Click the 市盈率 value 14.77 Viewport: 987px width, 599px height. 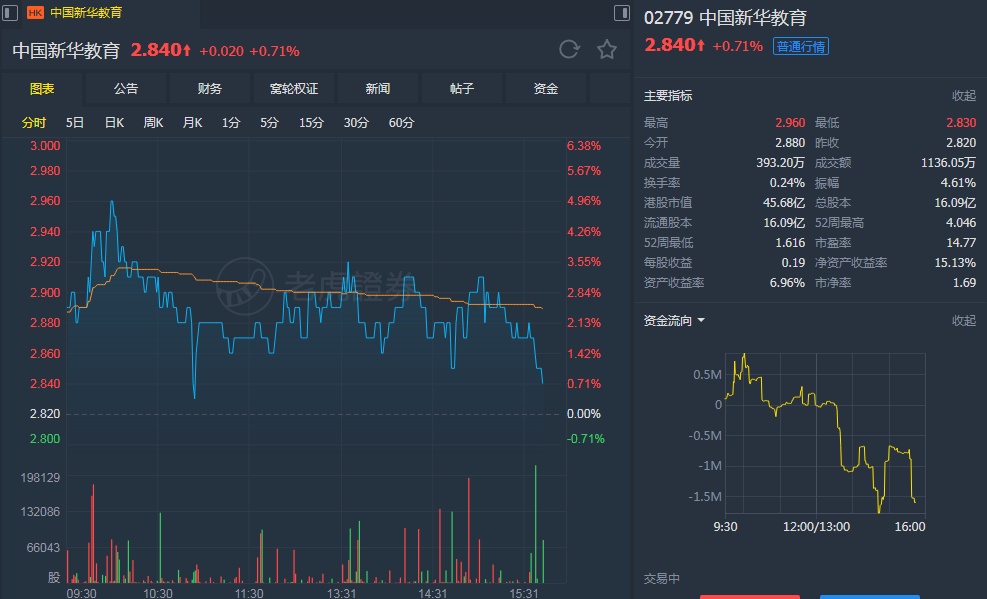(961, 243)
